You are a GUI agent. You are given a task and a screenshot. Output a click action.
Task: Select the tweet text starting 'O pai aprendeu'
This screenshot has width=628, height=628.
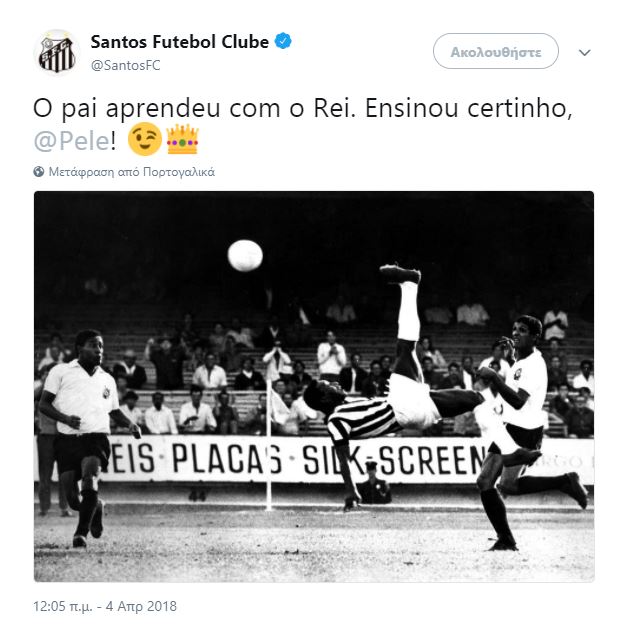[303, 125]
